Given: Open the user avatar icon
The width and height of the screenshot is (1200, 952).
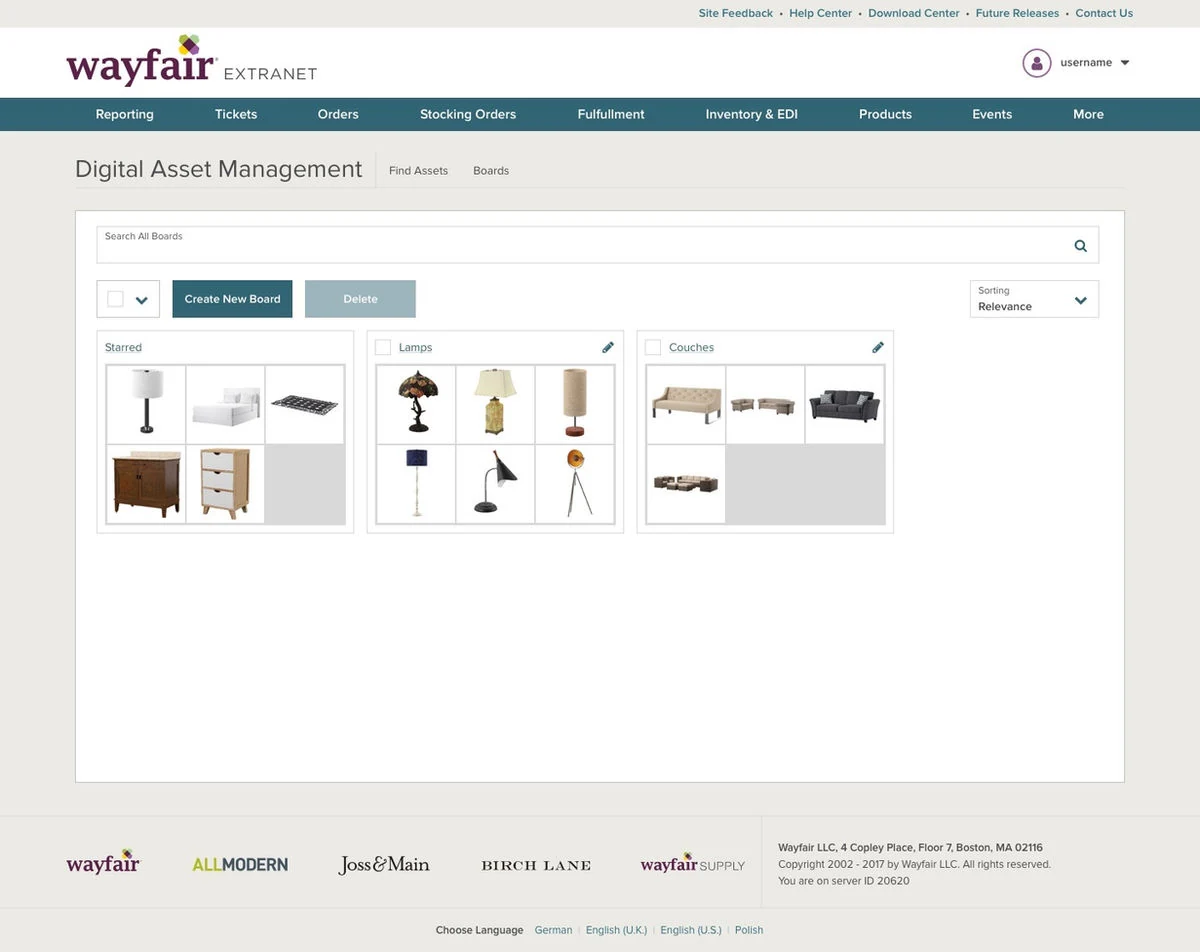Looking at the screenshot, I should pos(1037,63).
